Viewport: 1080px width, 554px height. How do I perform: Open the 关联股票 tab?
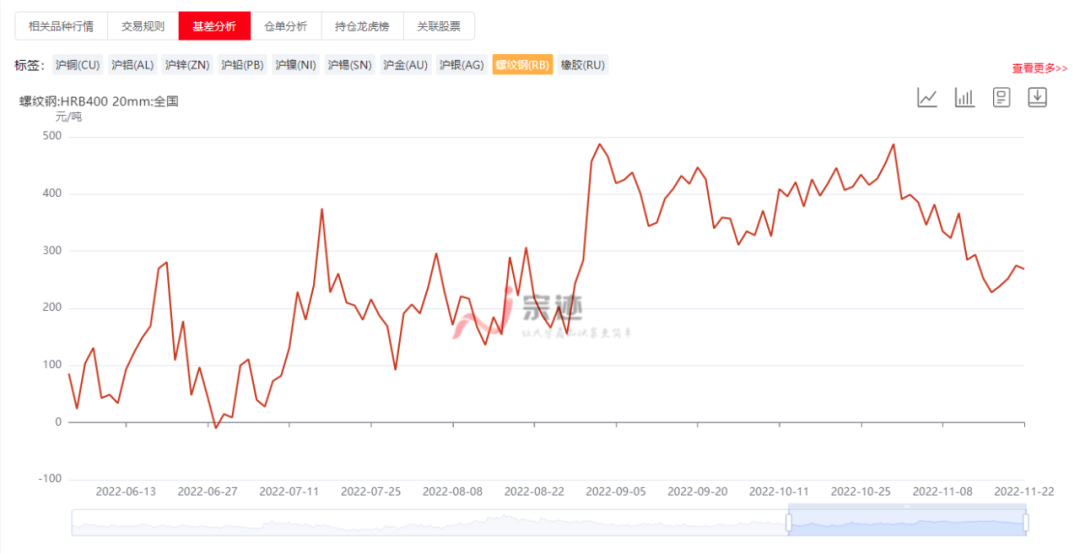click(x=439, y=26)
